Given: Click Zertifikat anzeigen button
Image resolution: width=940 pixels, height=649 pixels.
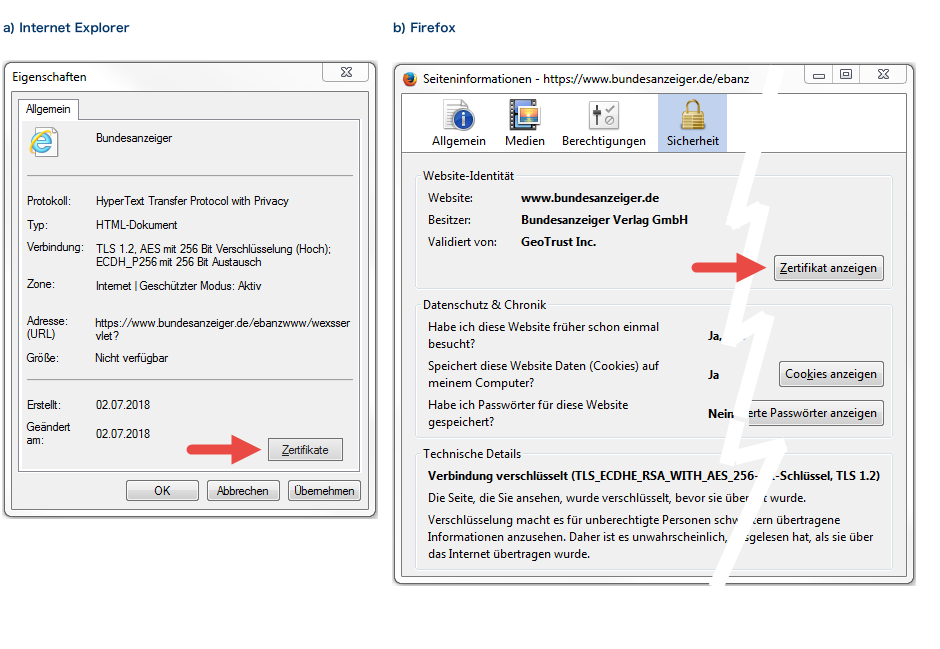Looking at the screenshot, I should tap(828, 268).
